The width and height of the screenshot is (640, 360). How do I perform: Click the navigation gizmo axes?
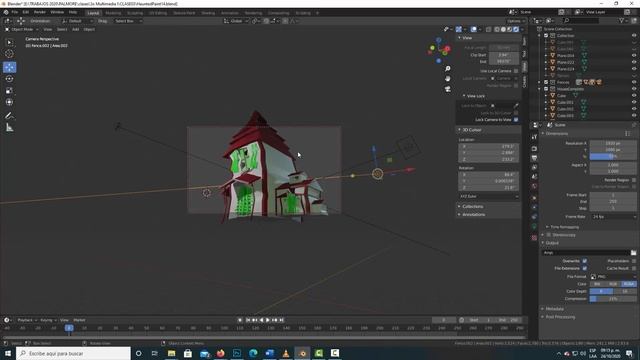point(439,50)
